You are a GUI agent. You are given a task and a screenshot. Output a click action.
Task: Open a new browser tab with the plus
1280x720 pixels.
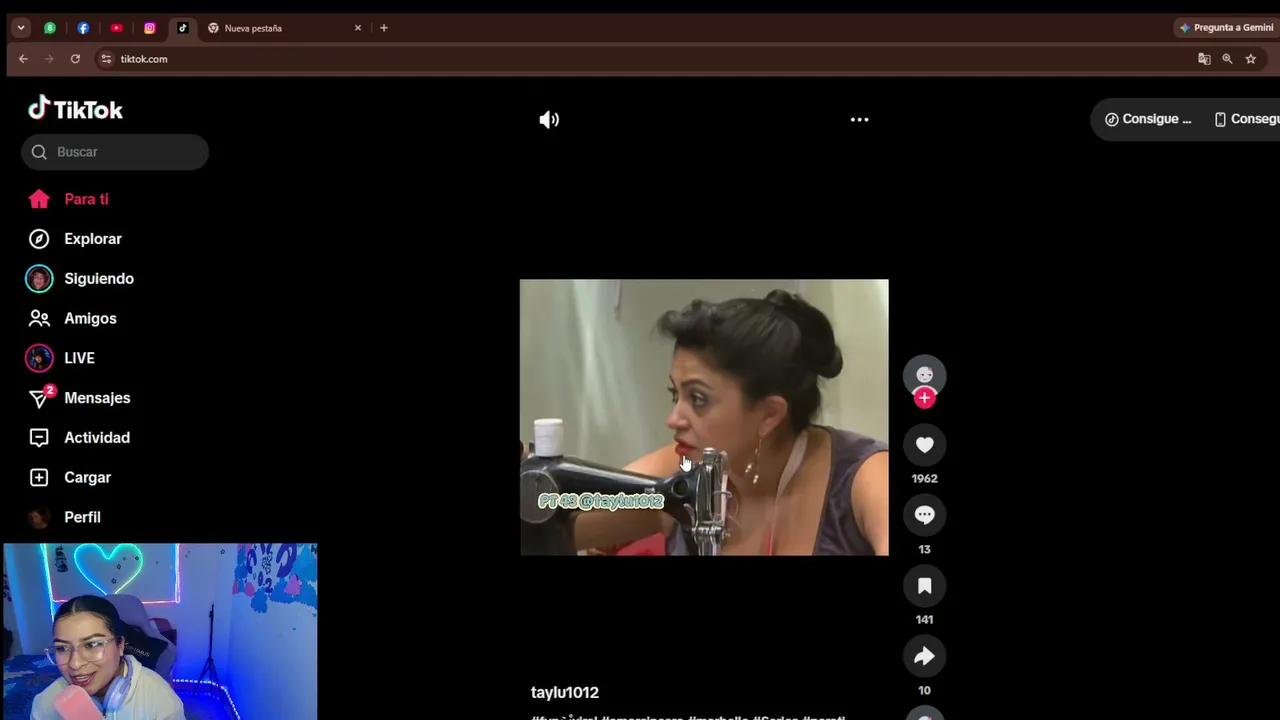point(384,28)
